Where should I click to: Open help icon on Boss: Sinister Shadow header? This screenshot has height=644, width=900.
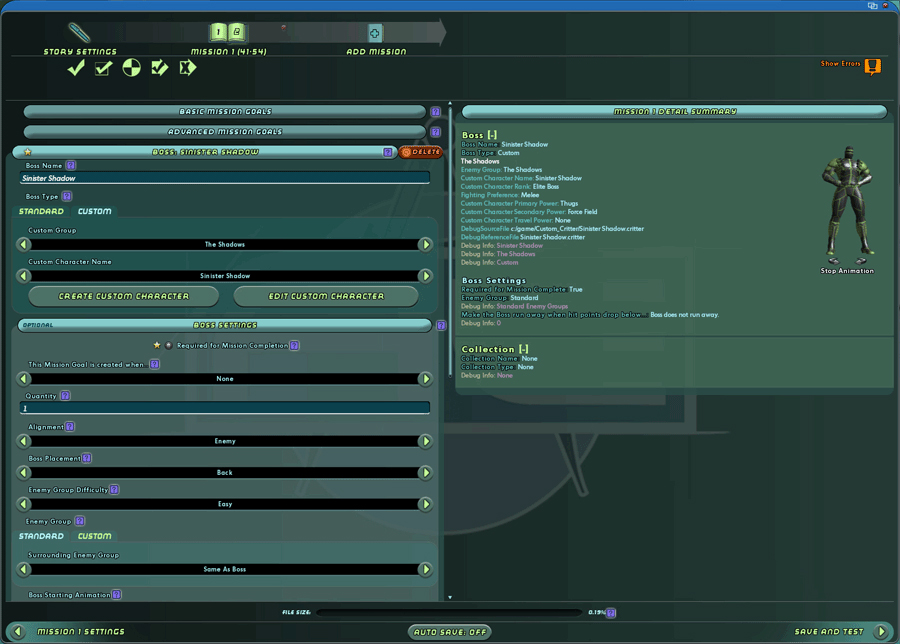coord(387,152)
